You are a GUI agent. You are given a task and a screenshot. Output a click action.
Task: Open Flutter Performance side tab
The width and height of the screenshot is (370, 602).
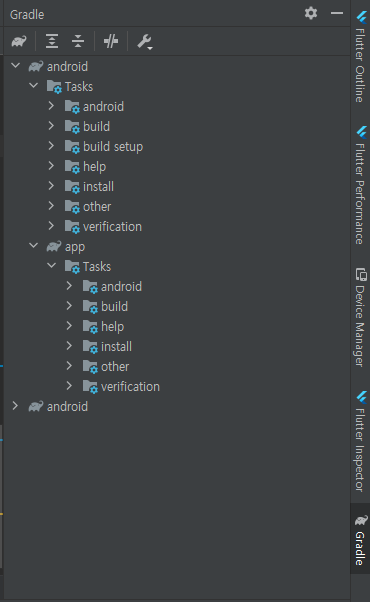360,185
